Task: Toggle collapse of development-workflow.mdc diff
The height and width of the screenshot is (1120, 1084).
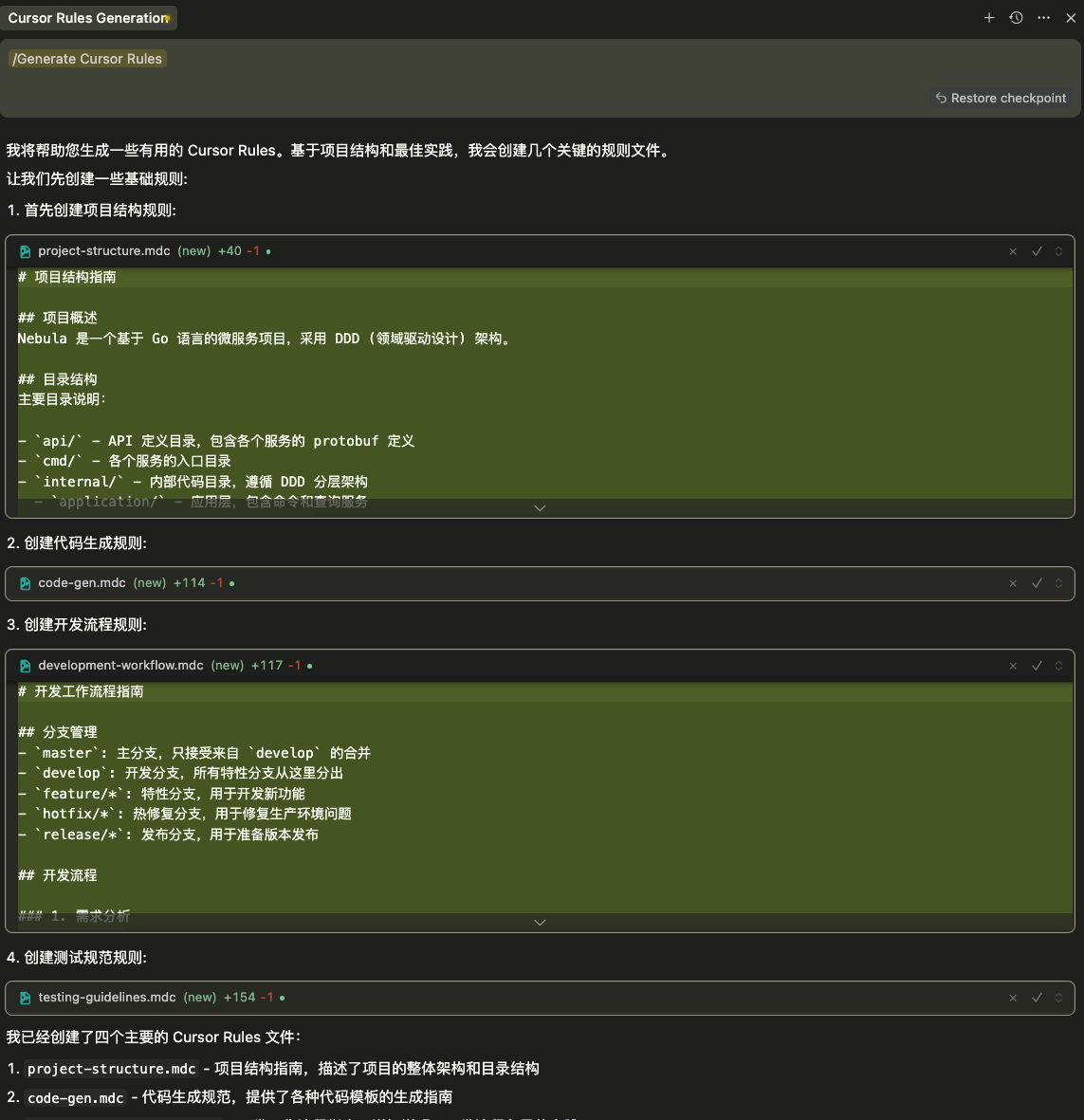Action: click(x=1058, y=666)
